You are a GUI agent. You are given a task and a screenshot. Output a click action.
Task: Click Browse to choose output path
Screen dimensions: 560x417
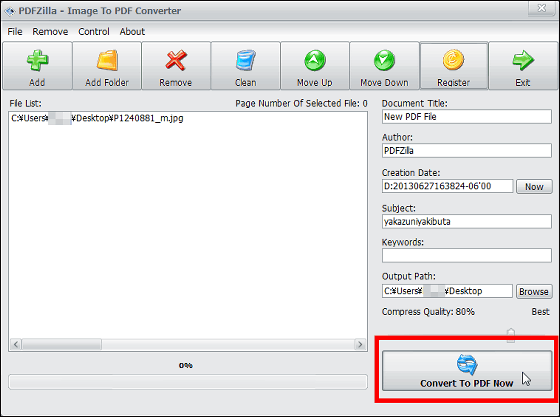point(534,292)
